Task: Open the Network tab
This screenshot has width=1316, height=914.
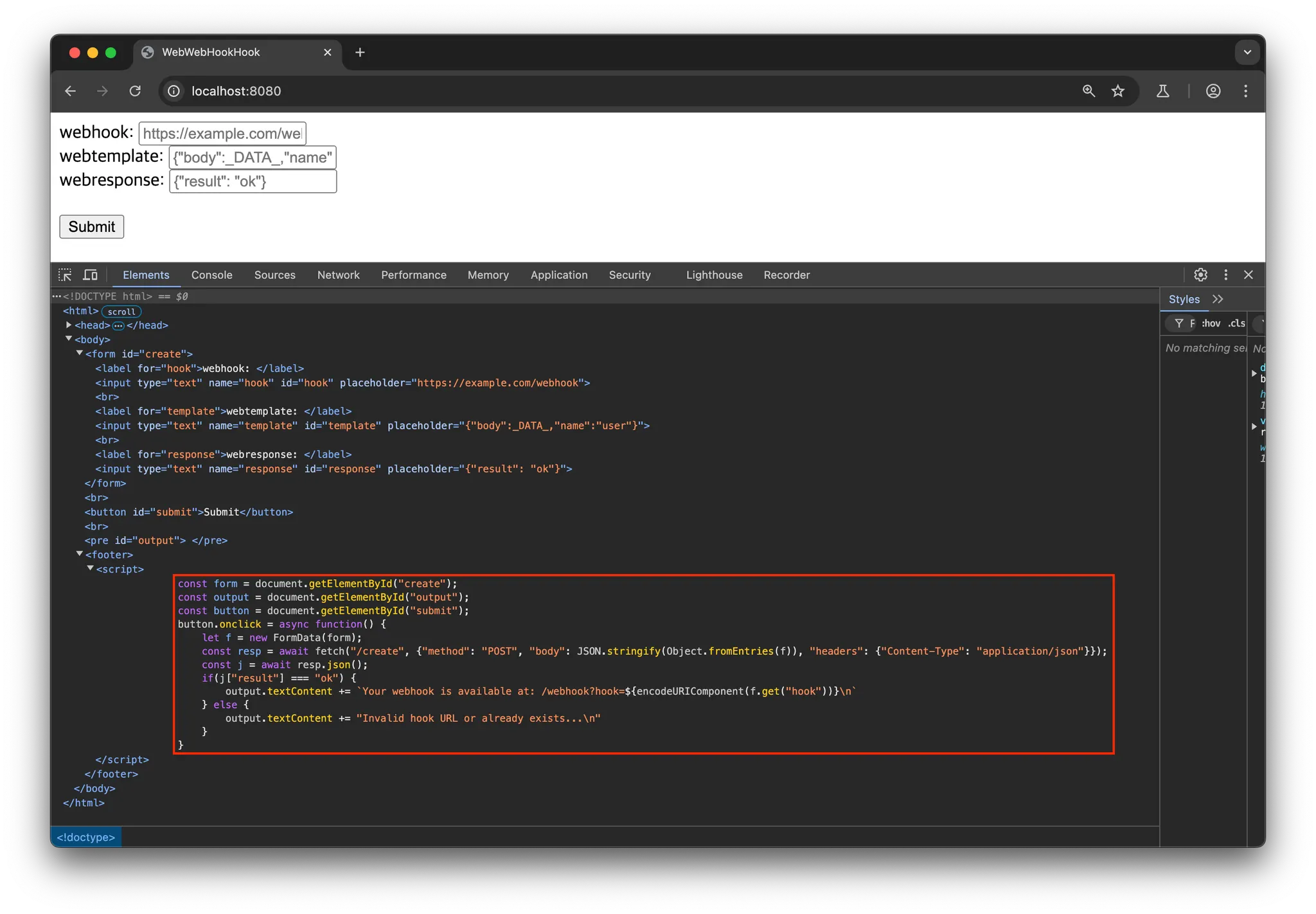Action: tap(338, 275)
